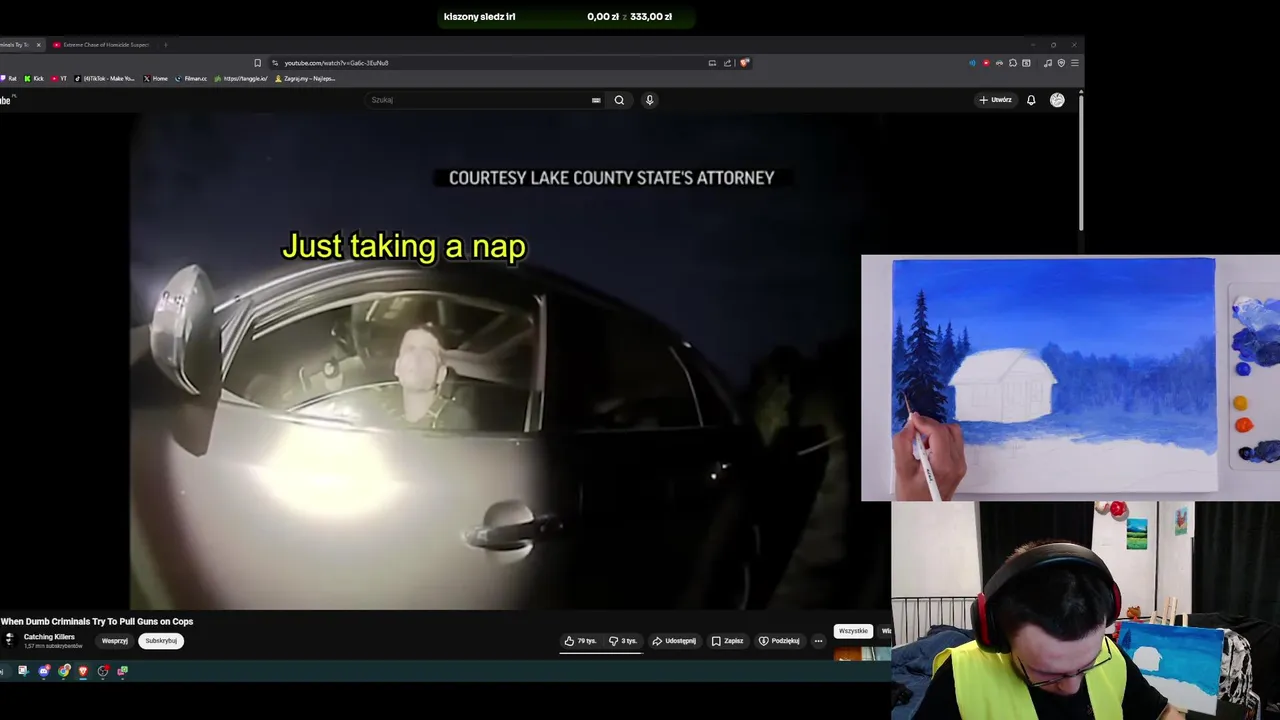Open the YT bookmark

(59, 78)
